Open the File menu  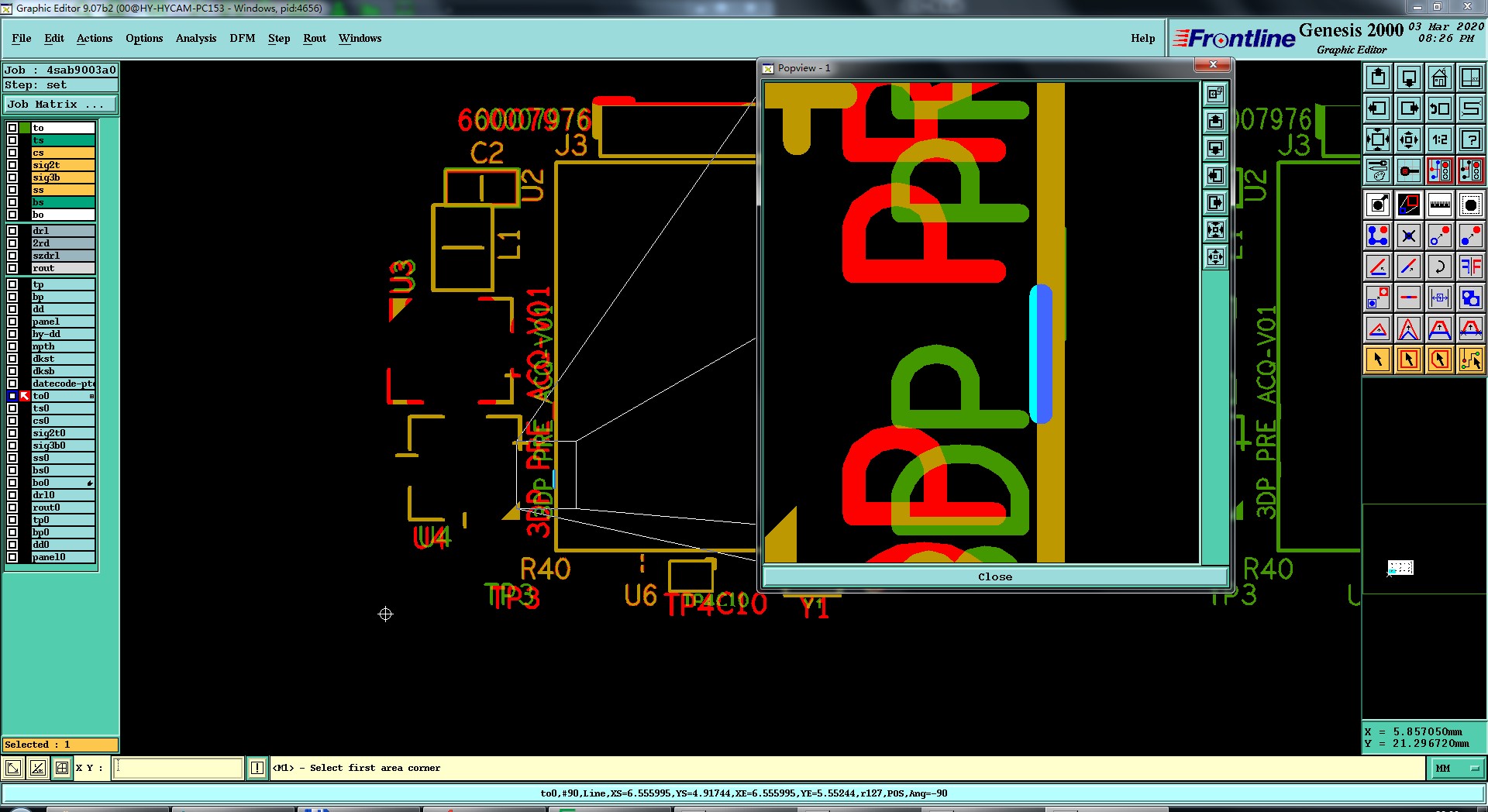click(x=22, y=38)
